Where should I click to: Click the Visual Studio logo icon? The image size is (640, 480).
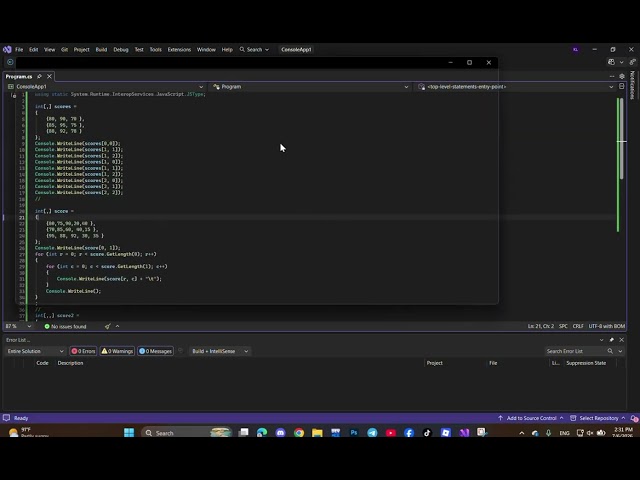click(7, 49)
